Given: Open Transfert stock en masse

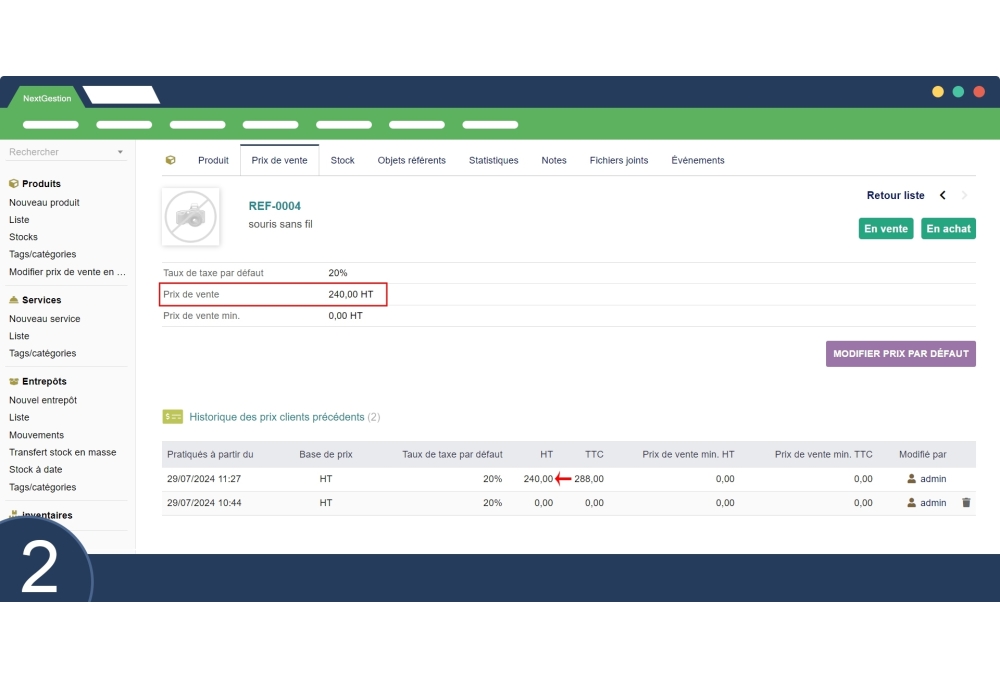Looking at the screenshot, I should click(x=62, y=452).
